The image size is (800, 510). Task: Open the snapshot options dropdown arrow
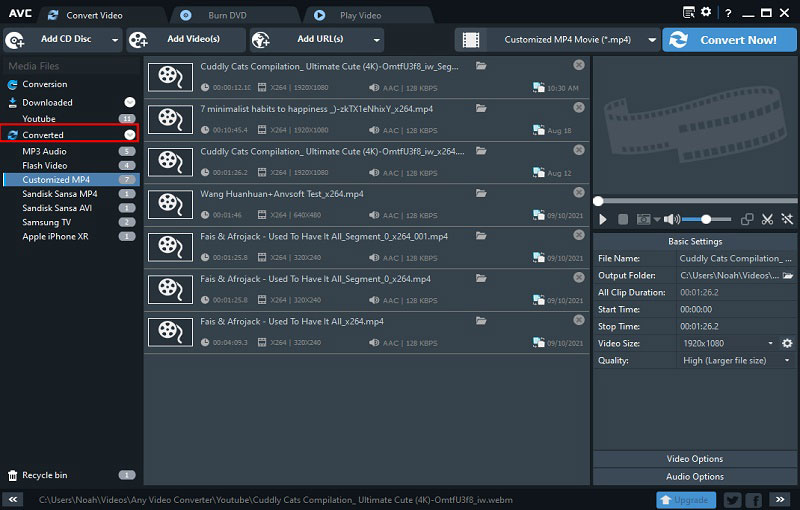point(657,220)
